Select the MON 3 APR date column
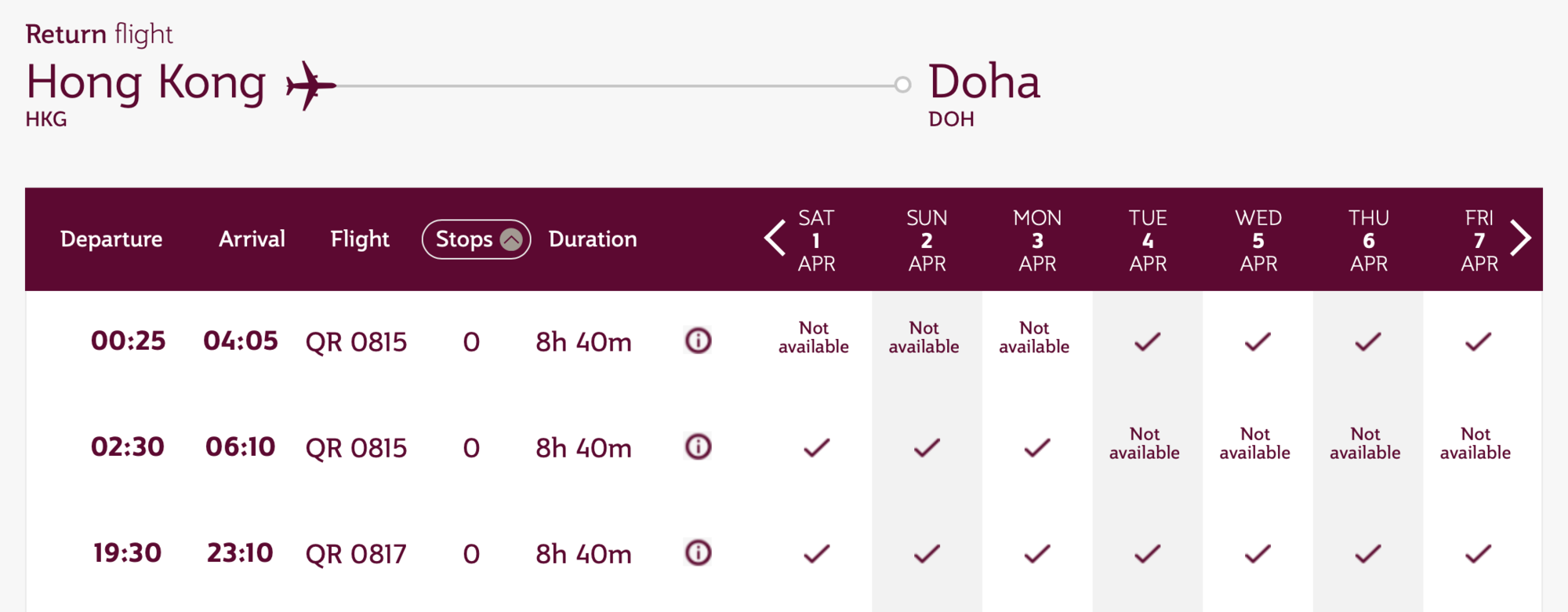The height and width of the screenshot is (612, 1568). [1036, 240]
